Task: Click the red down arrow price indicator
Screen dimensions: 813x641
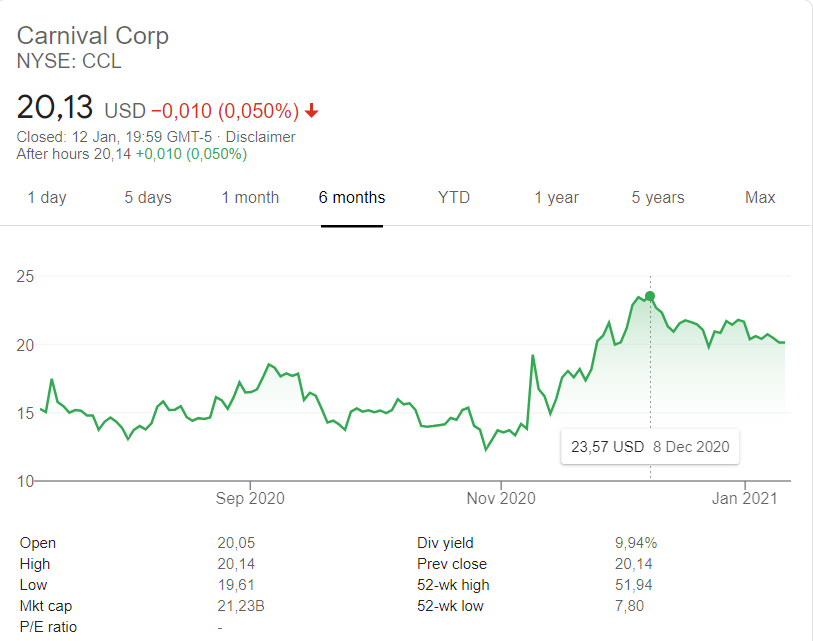Action: tap(312, 110)
